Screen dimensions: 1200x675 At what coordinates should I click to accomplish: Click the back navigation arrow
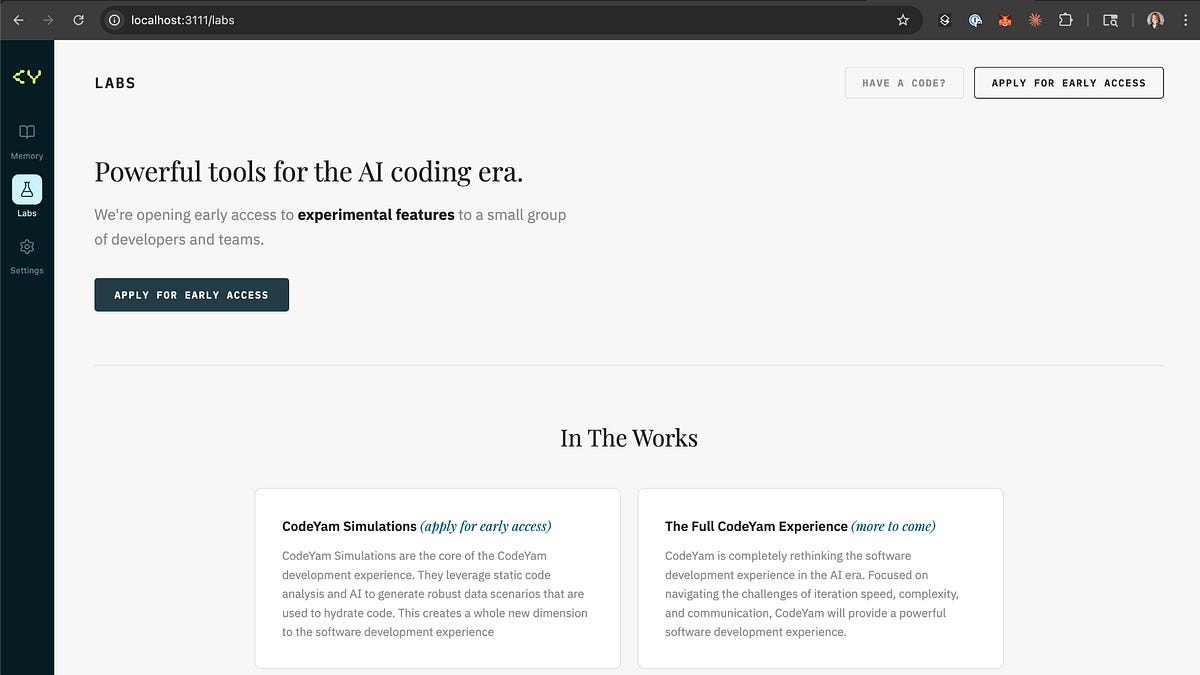pos(18,19)
